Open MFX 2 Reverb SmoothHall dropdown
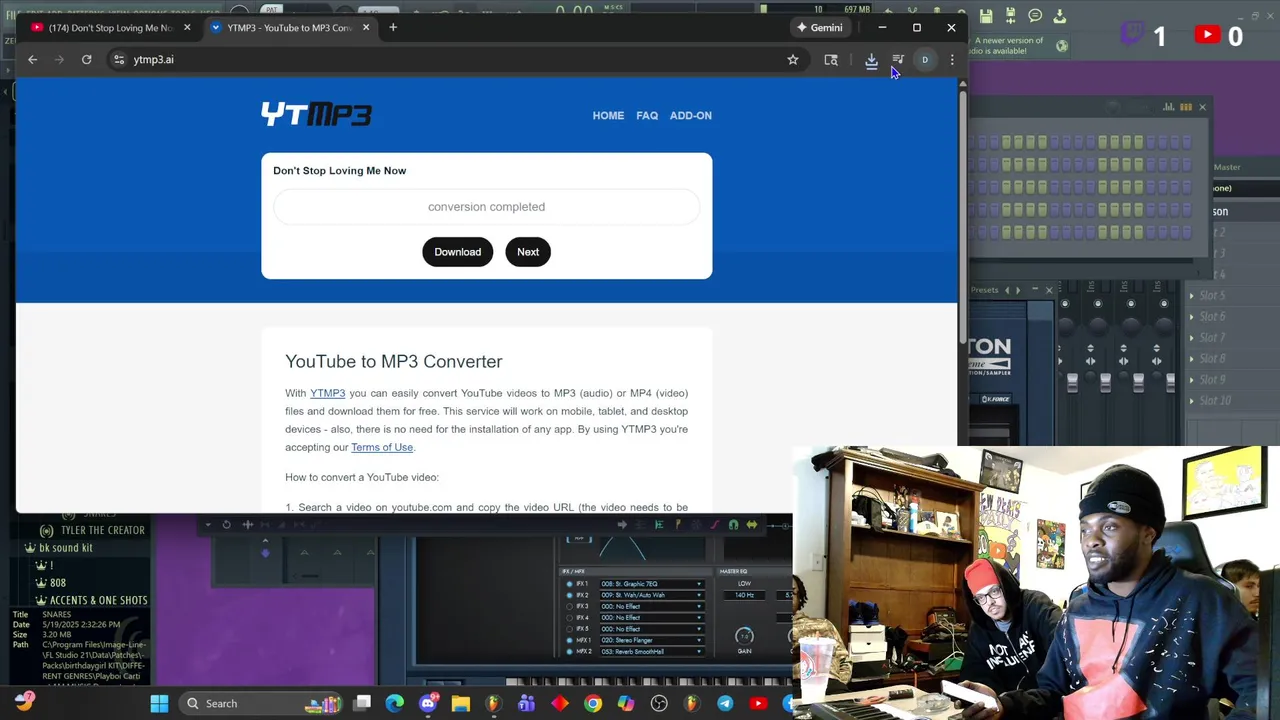This screenshot has width=1280, height=720. pyautogui.click(x=651, y=651)
